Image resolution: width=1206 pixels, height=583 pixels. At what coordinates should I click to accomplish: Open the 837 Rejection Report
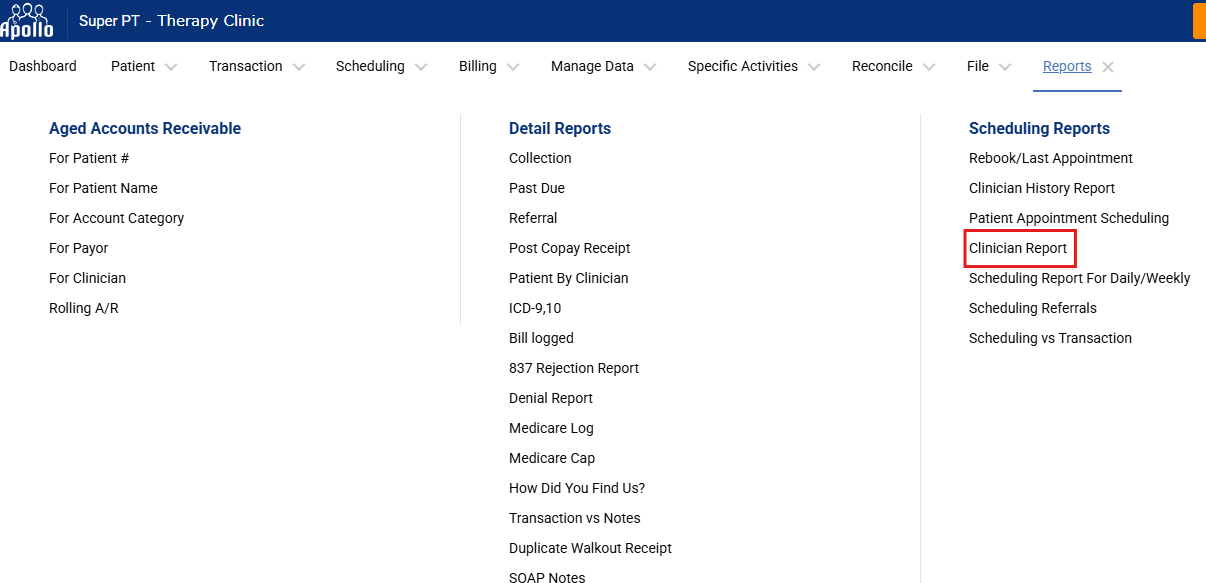coord(573,368)
